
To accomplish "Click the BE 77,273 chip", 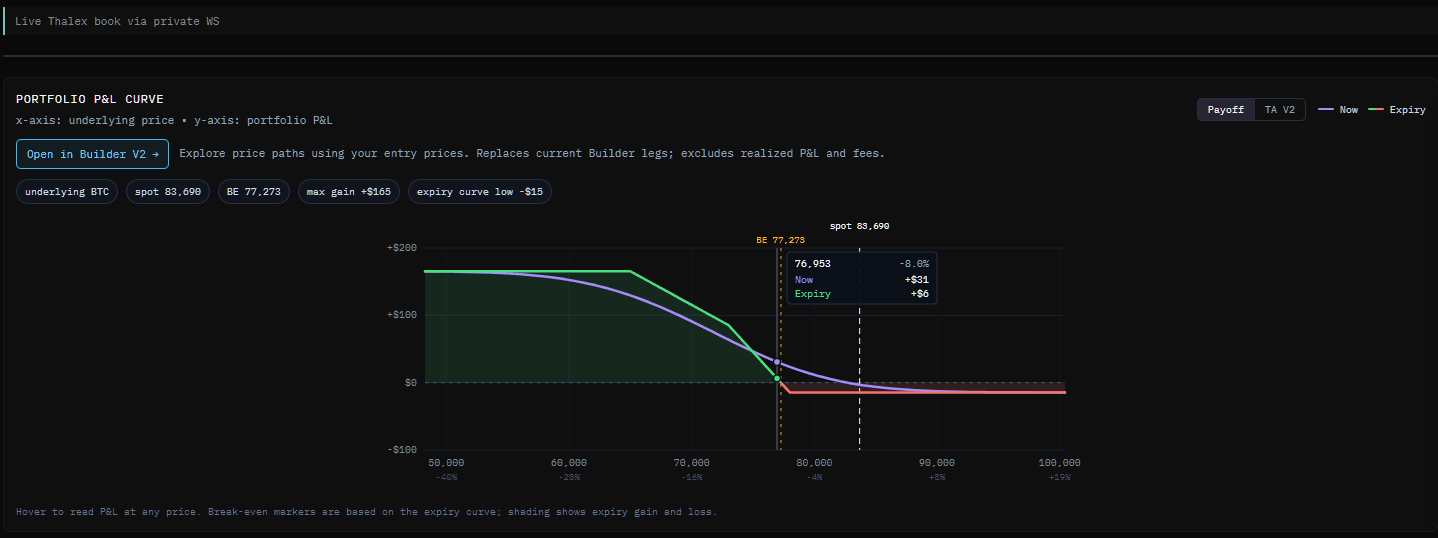I will click(254, 191).
